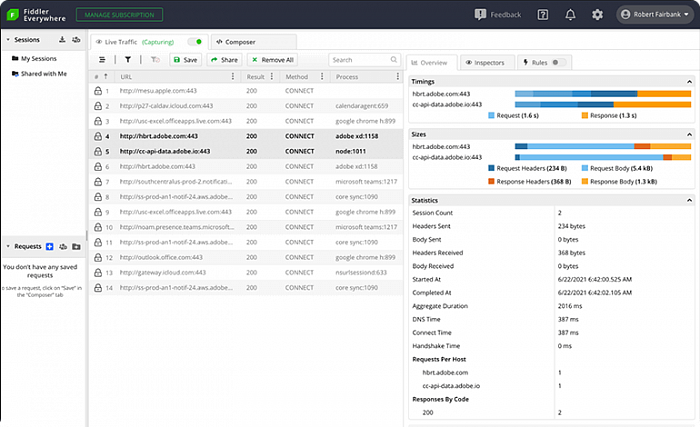Open the Feedback speech bubble

(x=480, y=15)
